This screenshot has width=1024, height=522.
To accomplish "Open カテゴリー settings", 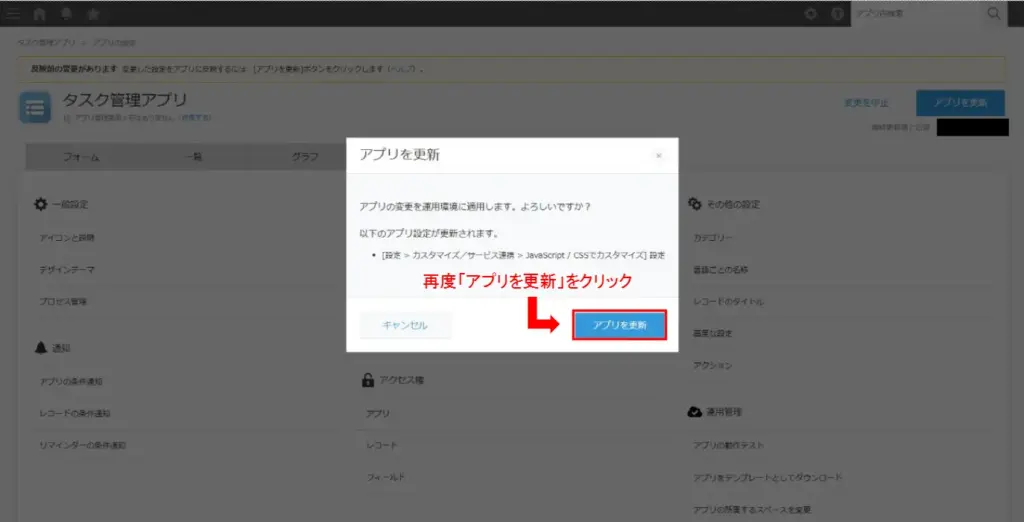I will click(713, 238).
